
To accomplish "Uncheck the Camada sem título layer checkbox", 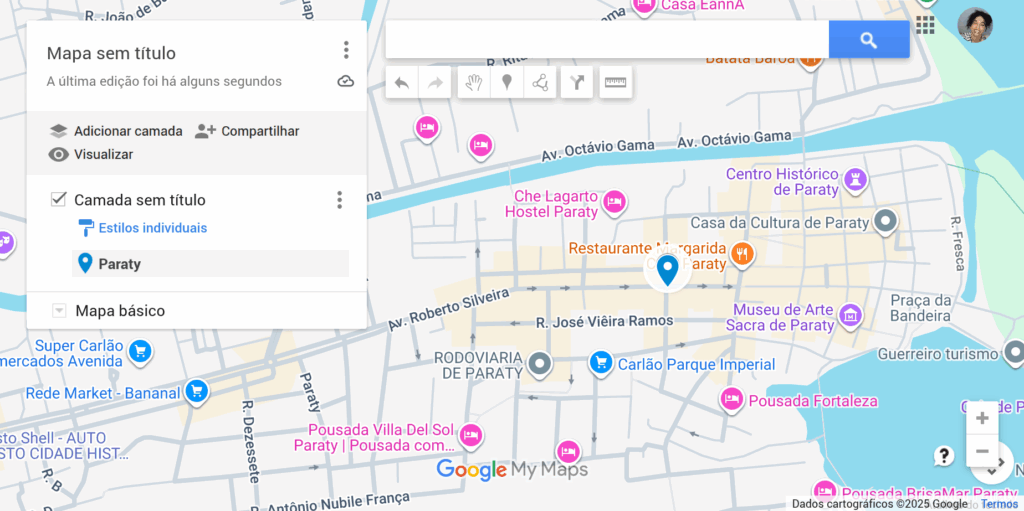I will [x=59, y=200].
